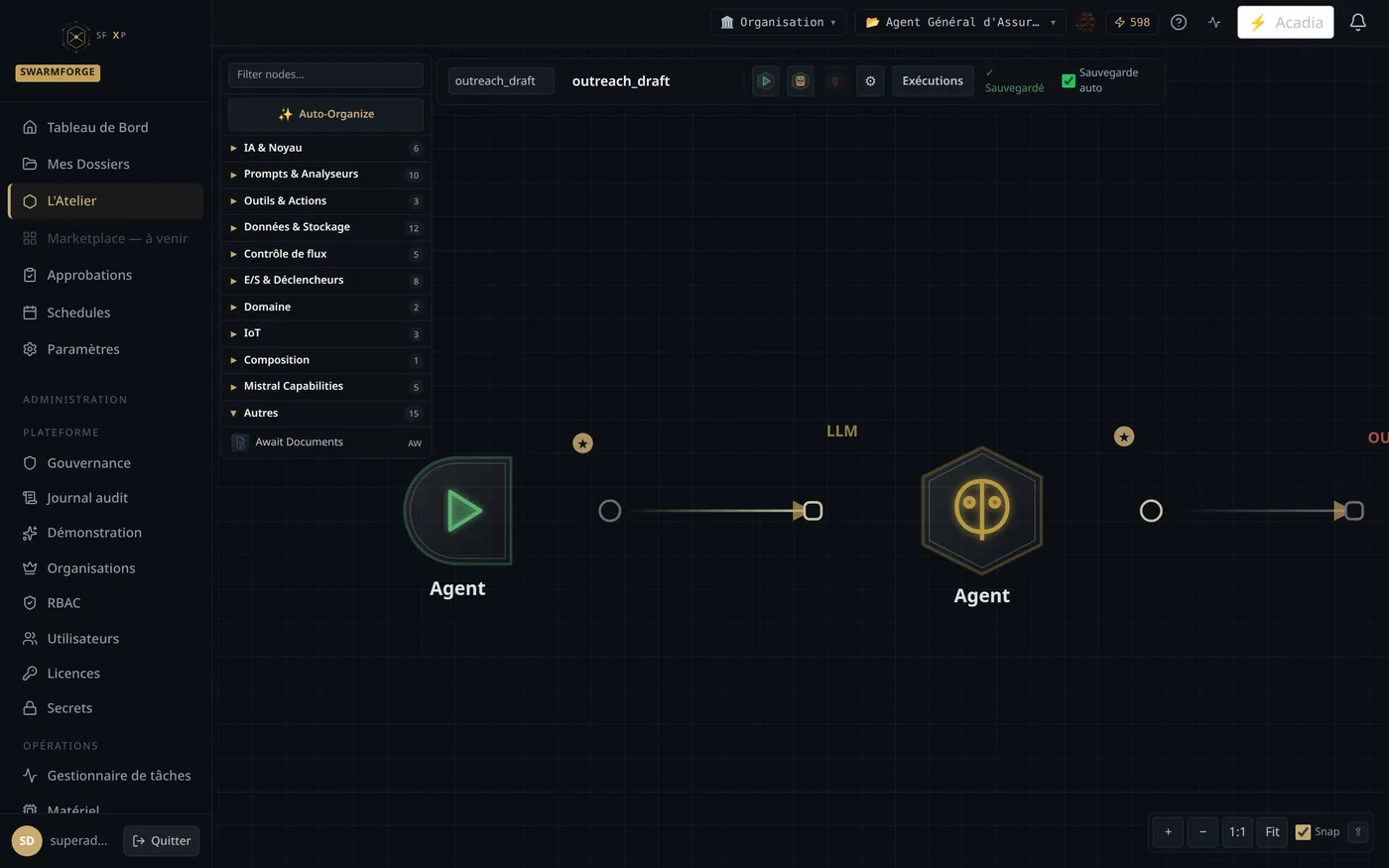Toggle the Sauvegarde auto checkbox

tap(1069, 81)
